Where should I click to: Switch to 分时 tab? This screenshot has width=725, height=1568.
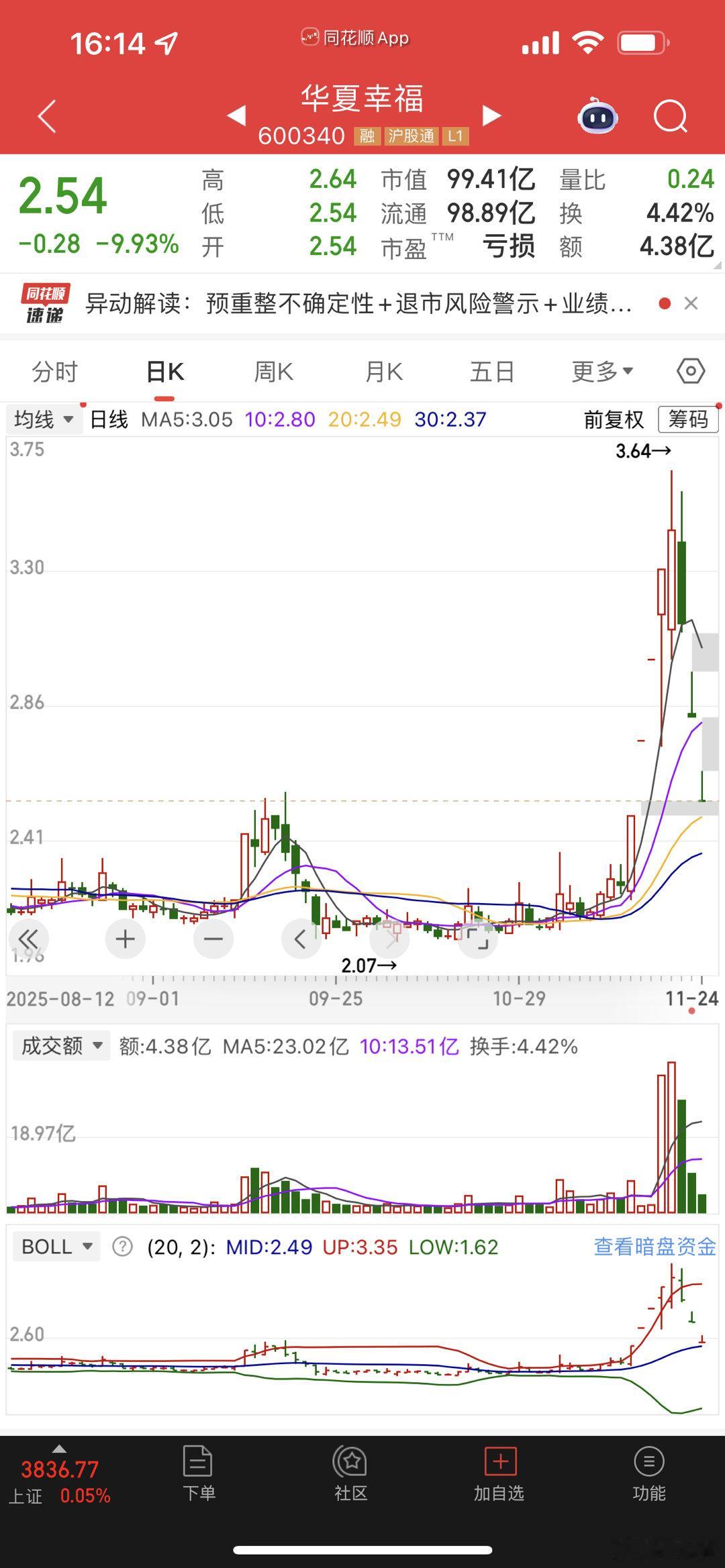coord(54,371)
